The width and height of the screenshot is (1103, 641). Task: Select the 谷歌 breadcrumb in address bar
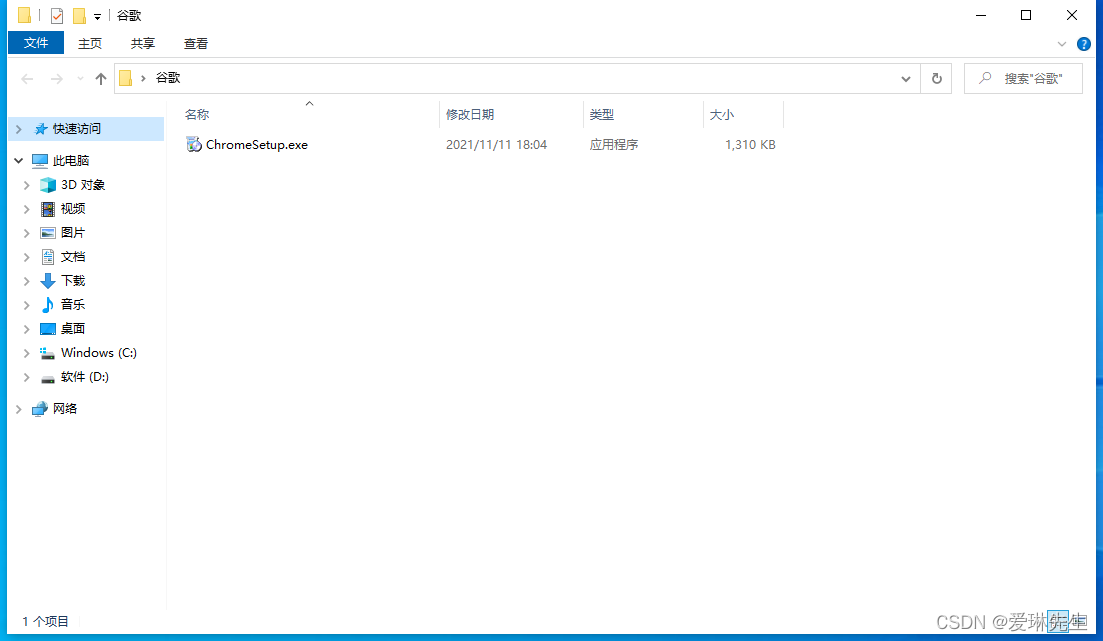click(x=168, y=78)
